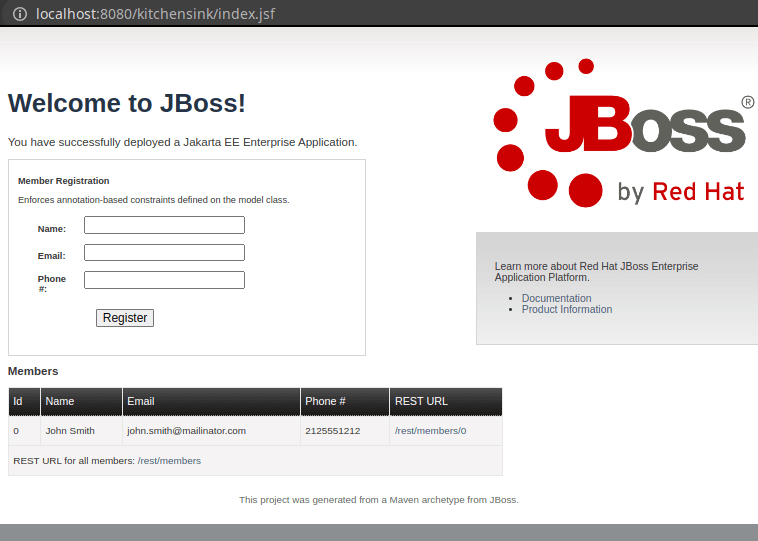Click the successfully deployed Jakarta EE text
Screen dimensions: 758x541
pyautogui.click(x=182, y=142)
